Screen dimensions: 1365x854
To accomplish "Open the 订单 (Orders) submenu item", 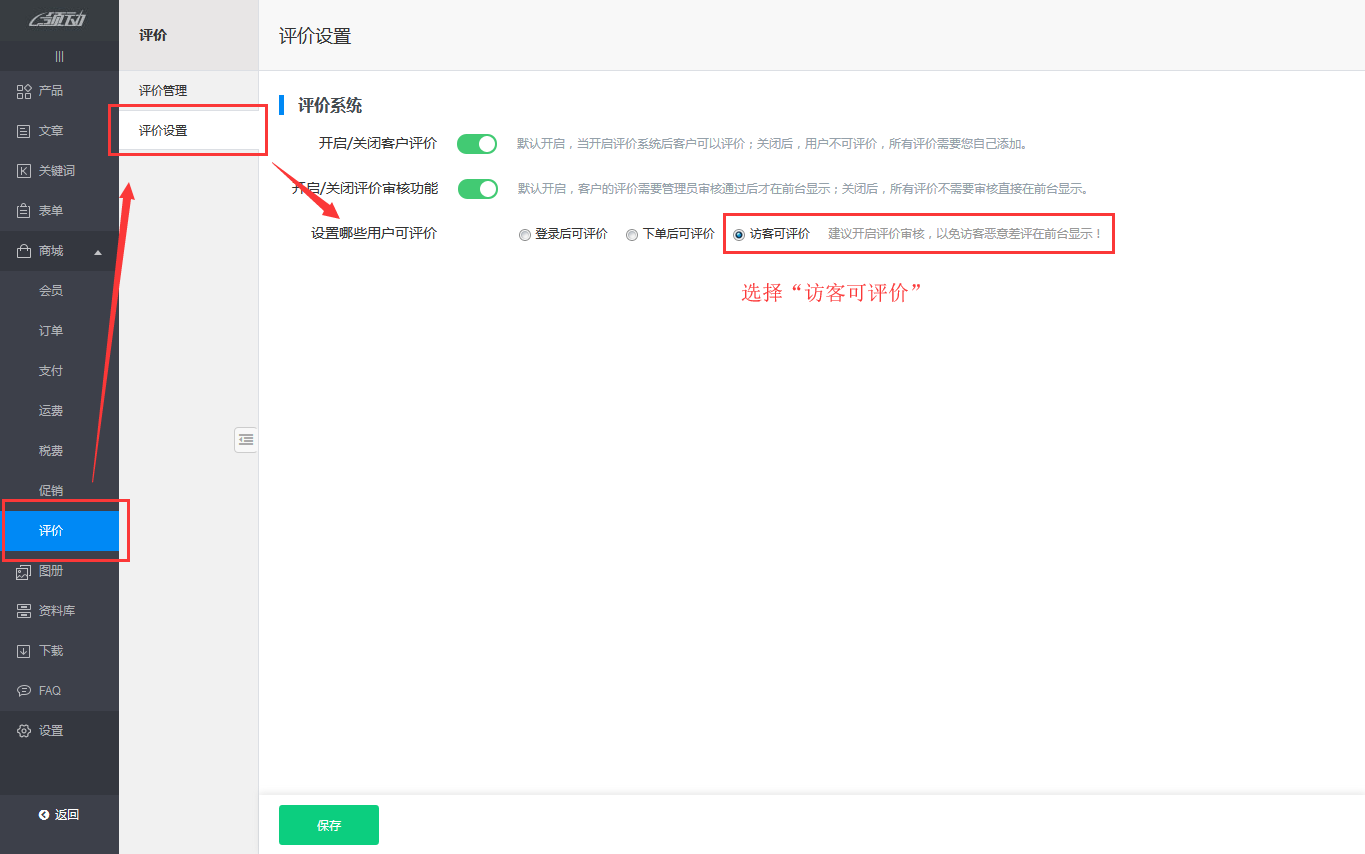I will click(x=50, y=330).
